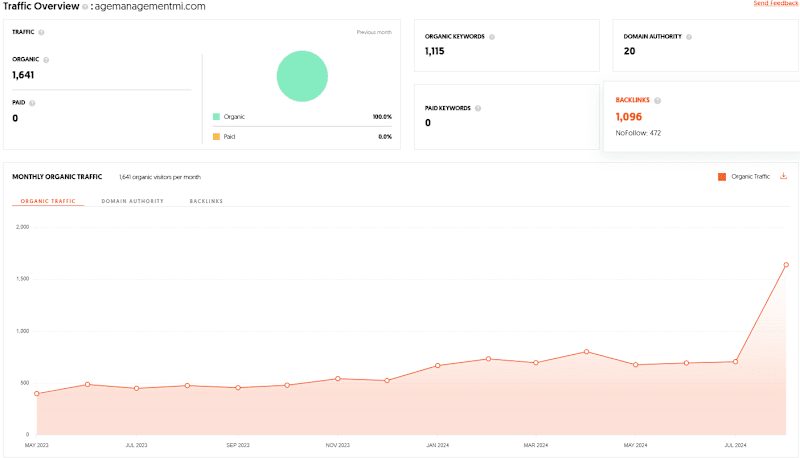Image resolution: width=800 pixels, height=458 pixels.
Task: Click the 1,115 organic keywords value
Action: tap(435, 51)
